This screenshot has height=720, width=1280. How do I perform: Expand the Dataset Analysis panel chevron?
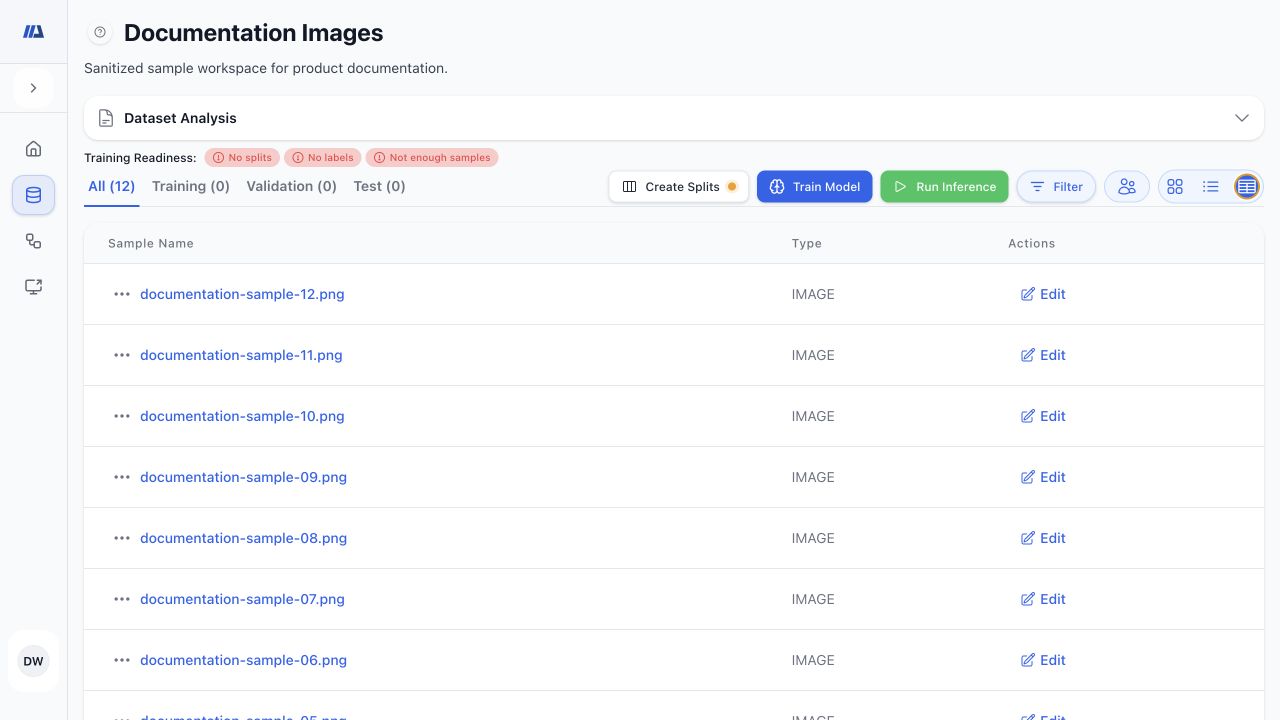(1242, 118)
